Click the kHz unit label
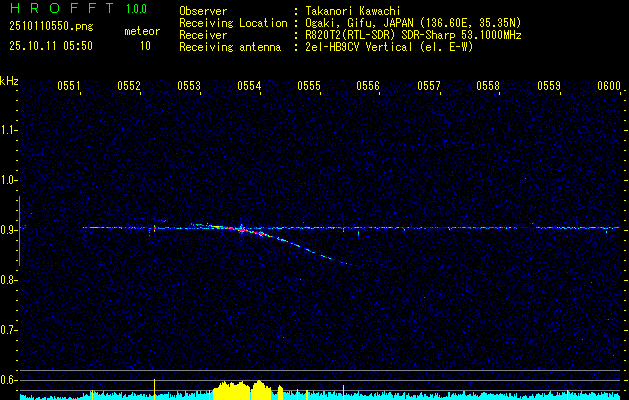 tap(9, 81)
